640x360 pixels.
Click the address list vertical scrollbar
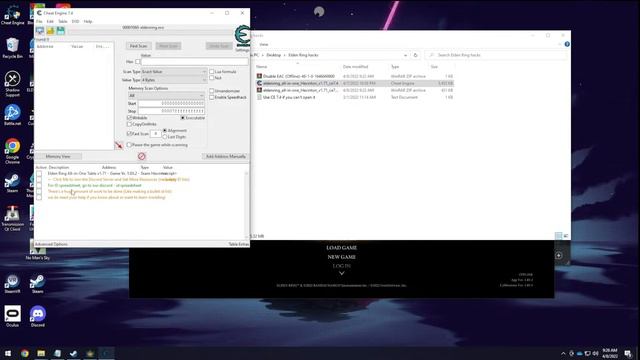(x=246, y=204)
